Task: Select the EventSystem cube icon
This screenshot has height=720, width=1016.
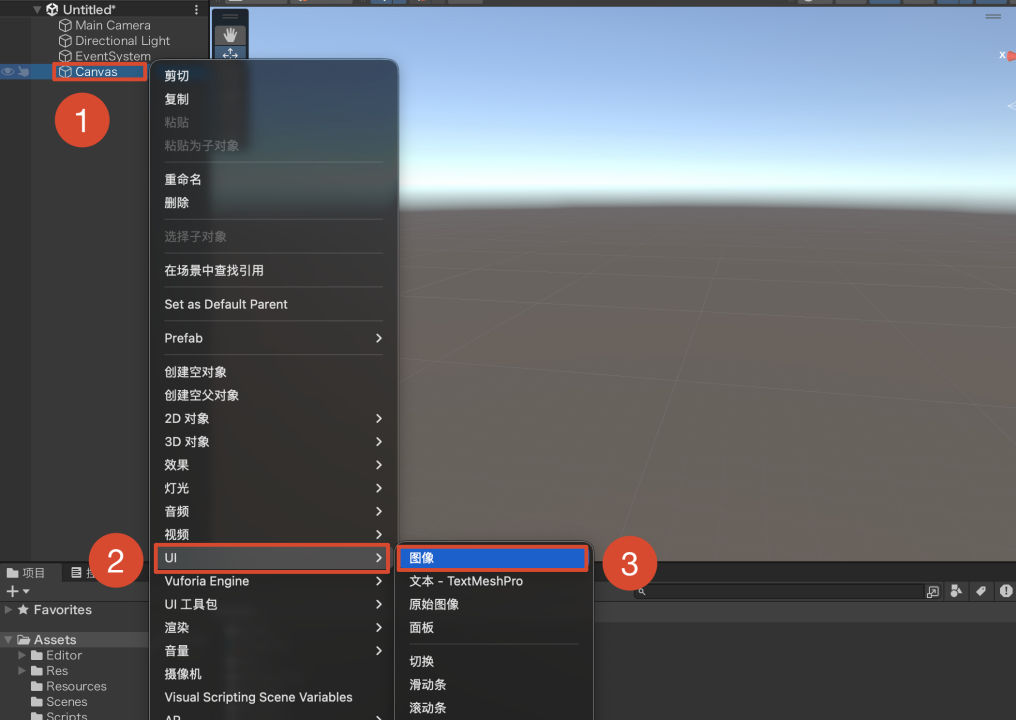Action: pyautogui.click(x=65, y=56)
